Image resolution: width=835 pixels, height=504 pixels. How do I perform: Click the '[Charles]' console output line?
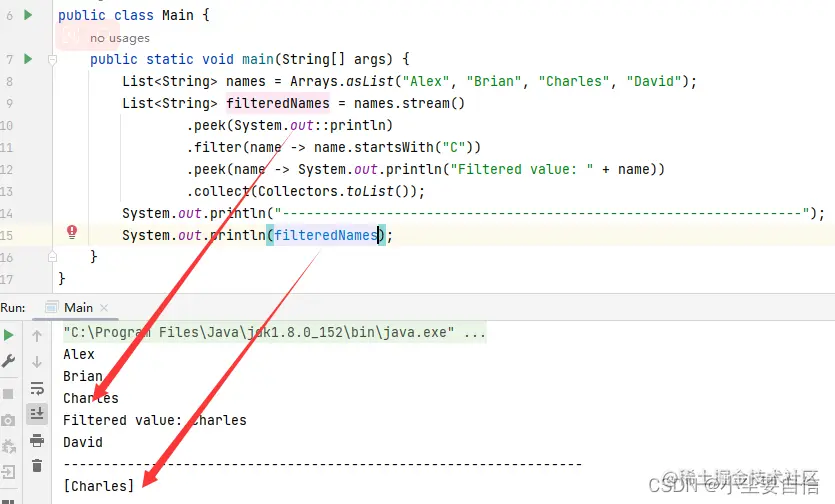(99, 486)
